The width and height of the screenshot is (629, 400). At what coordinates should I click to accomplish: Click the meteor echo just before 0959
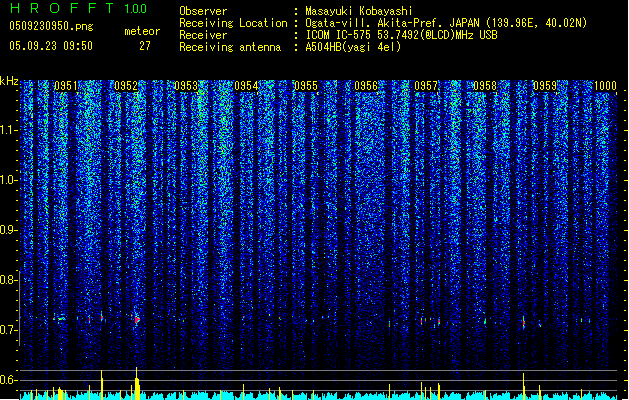pyautogui.click(x=523, y=323)
